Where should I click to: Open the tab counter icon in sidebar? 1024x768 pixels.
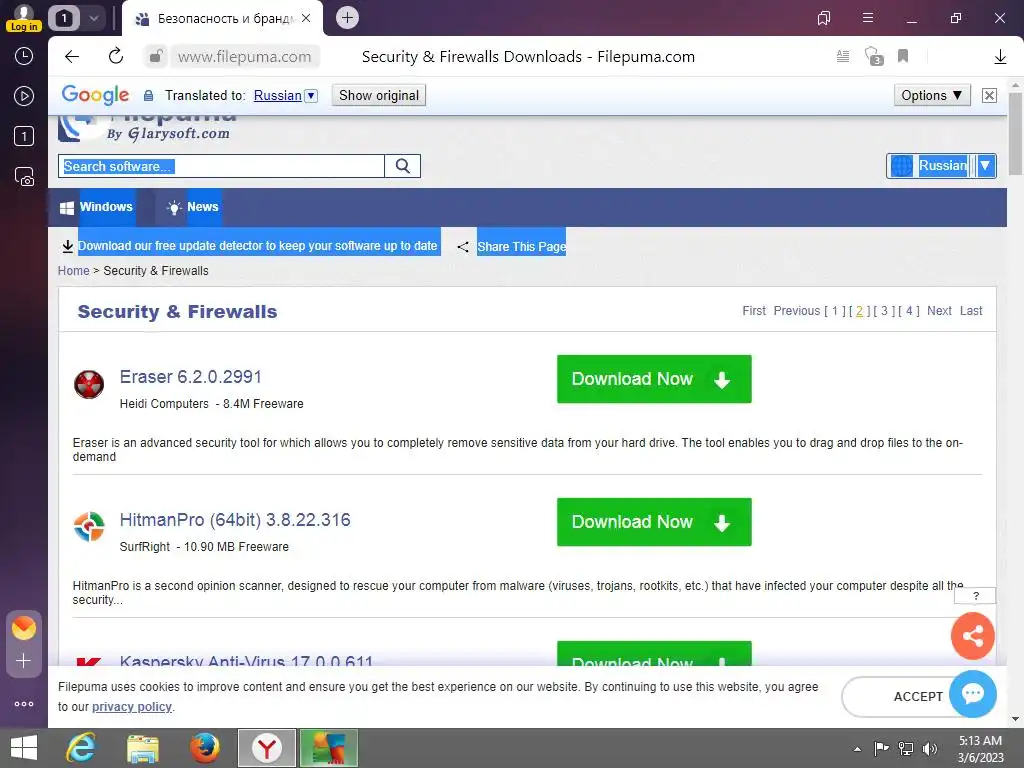[24, 136]
